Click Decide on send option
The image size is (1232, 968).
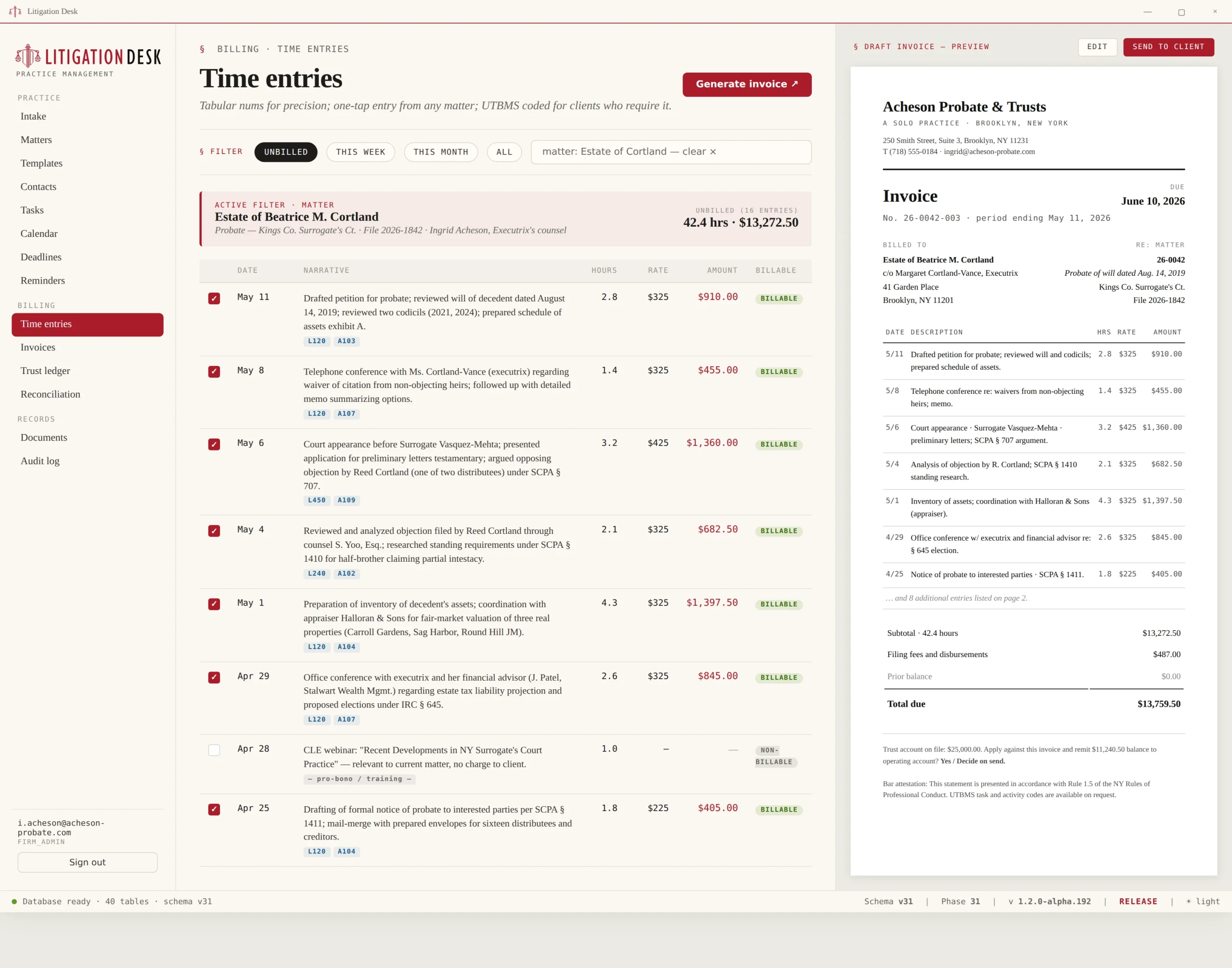click(x=981, y=761)
